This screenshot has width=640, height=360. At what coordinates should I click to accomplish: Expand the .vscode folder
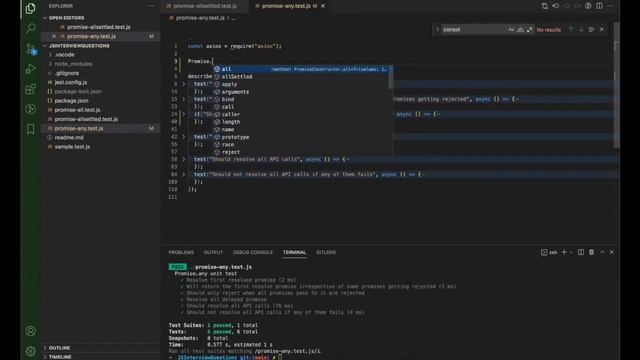[64, 55]
